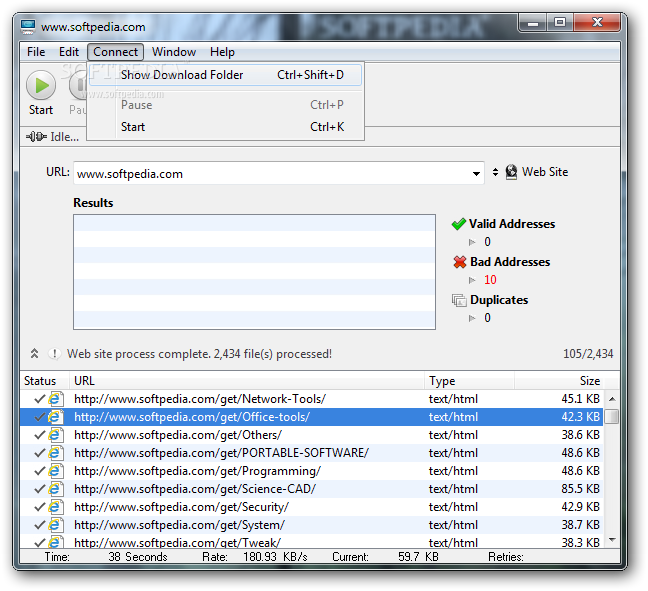Image resolution: width=648 pixels, height=591 pixels.
Task: Click the Start toolbar label
Action: click(41, 110)
